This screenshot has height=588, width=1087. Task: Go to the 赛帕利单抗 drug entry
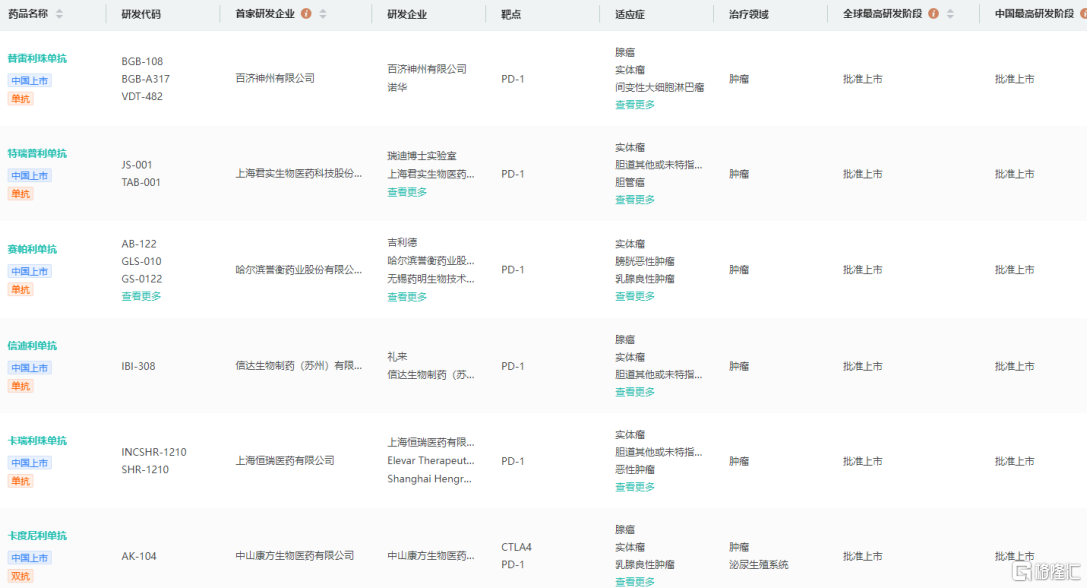coord(33,249)
